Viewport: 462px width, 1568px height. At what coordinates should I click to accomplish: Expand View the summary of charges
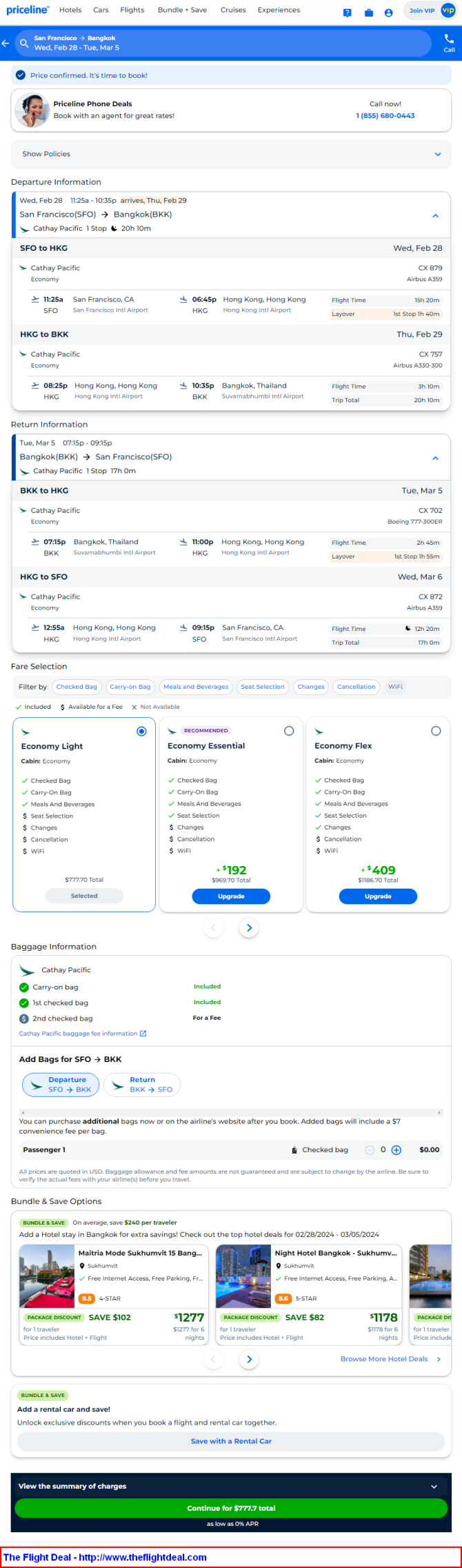pos(231,1486)
